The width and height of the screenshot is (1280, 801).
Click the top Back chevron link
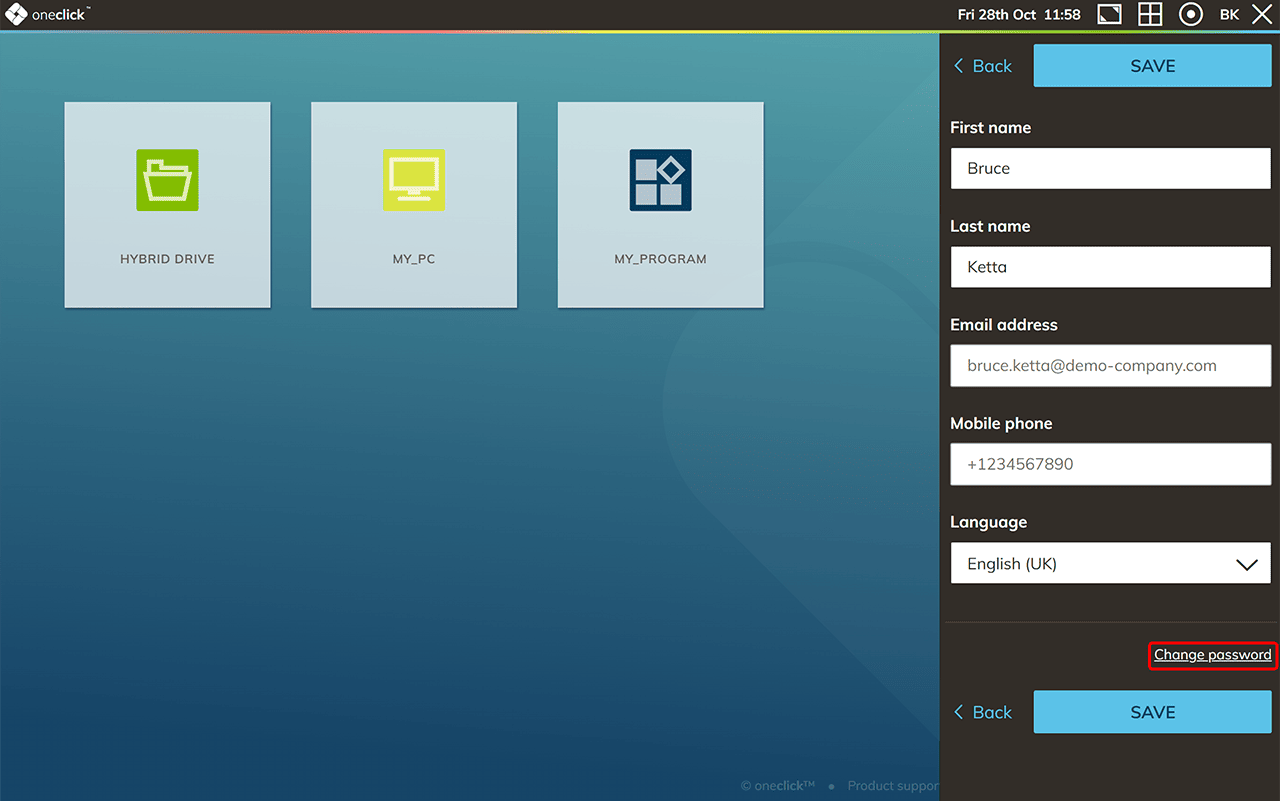(x=982, y=66)
